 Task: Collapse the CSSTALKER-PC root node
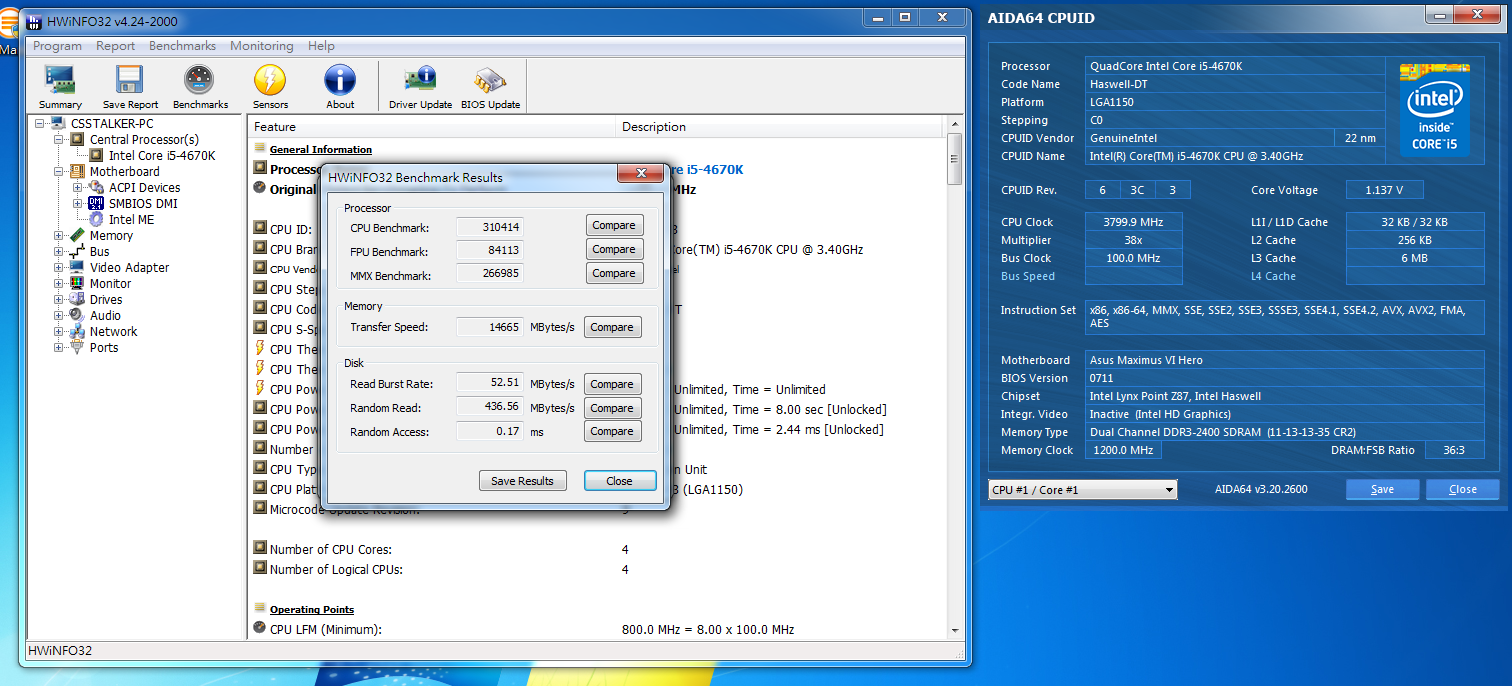click(x=40, y=123)
